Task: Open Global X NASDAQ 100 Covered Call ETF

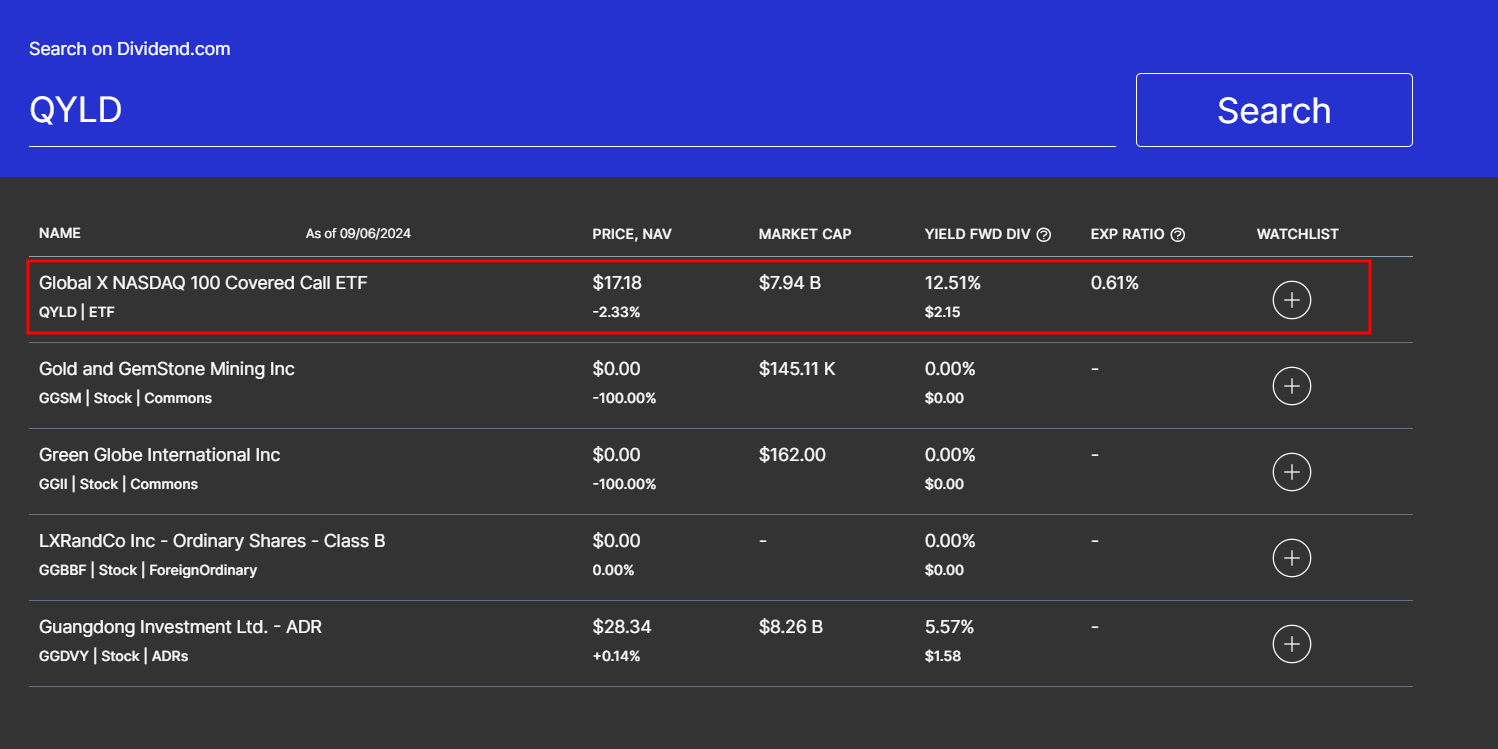Action: click(203, 283)
